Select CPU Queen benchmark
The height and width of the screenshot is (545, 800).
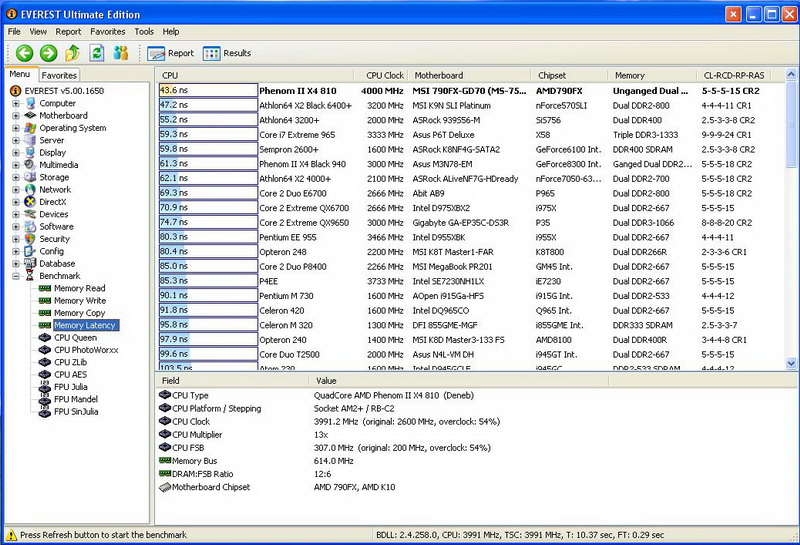coord(75,337)
